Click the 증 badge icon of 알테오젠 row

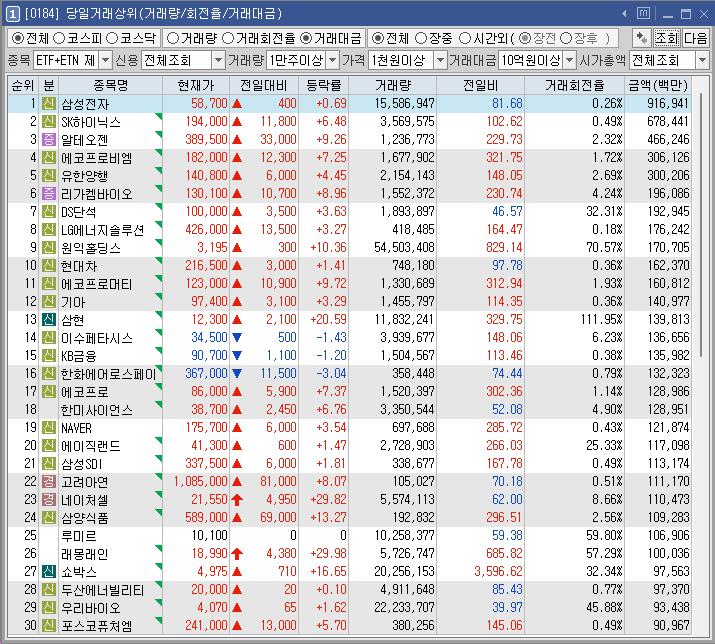(49, 140)
